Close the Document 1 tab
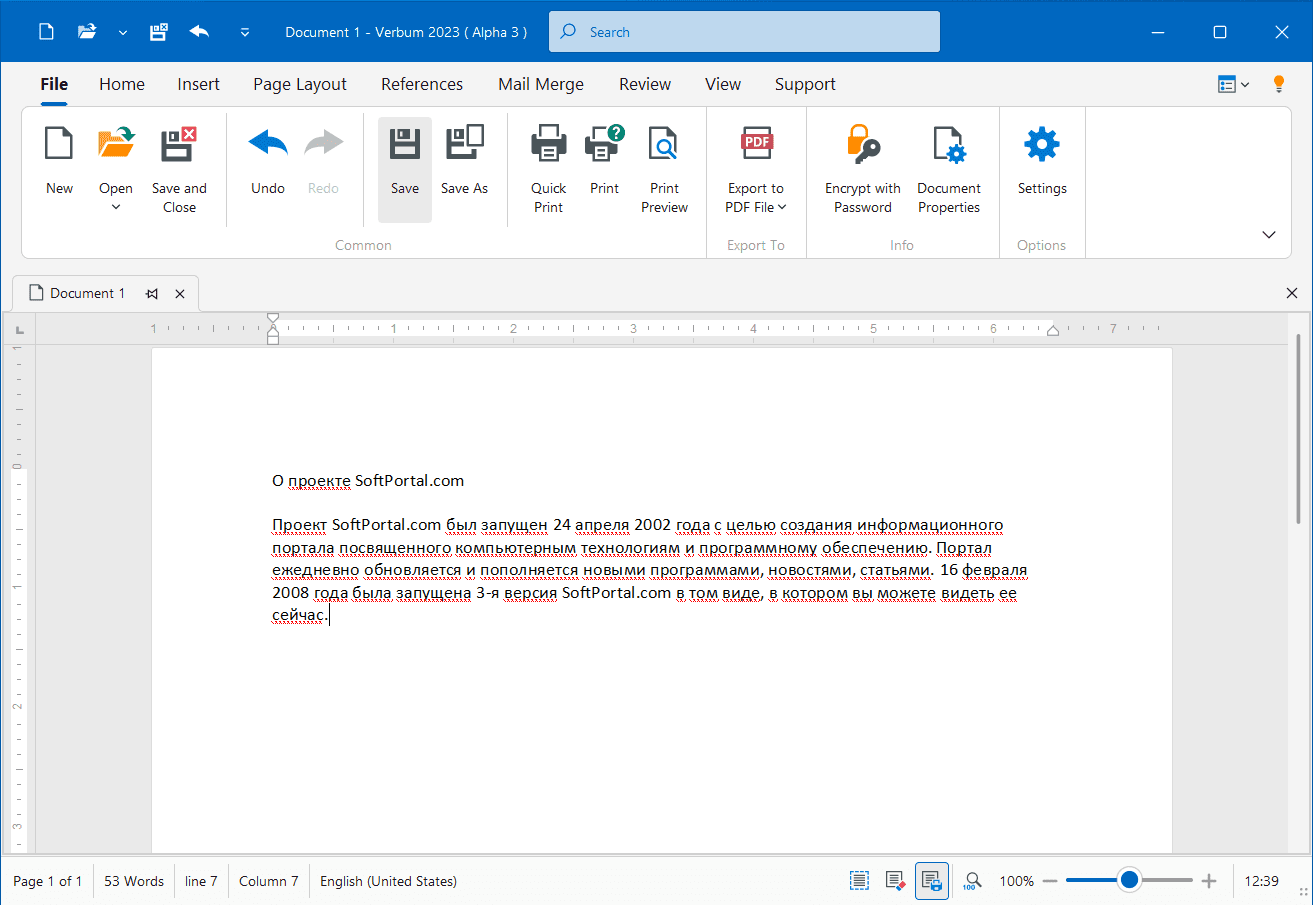 (180, 294)
